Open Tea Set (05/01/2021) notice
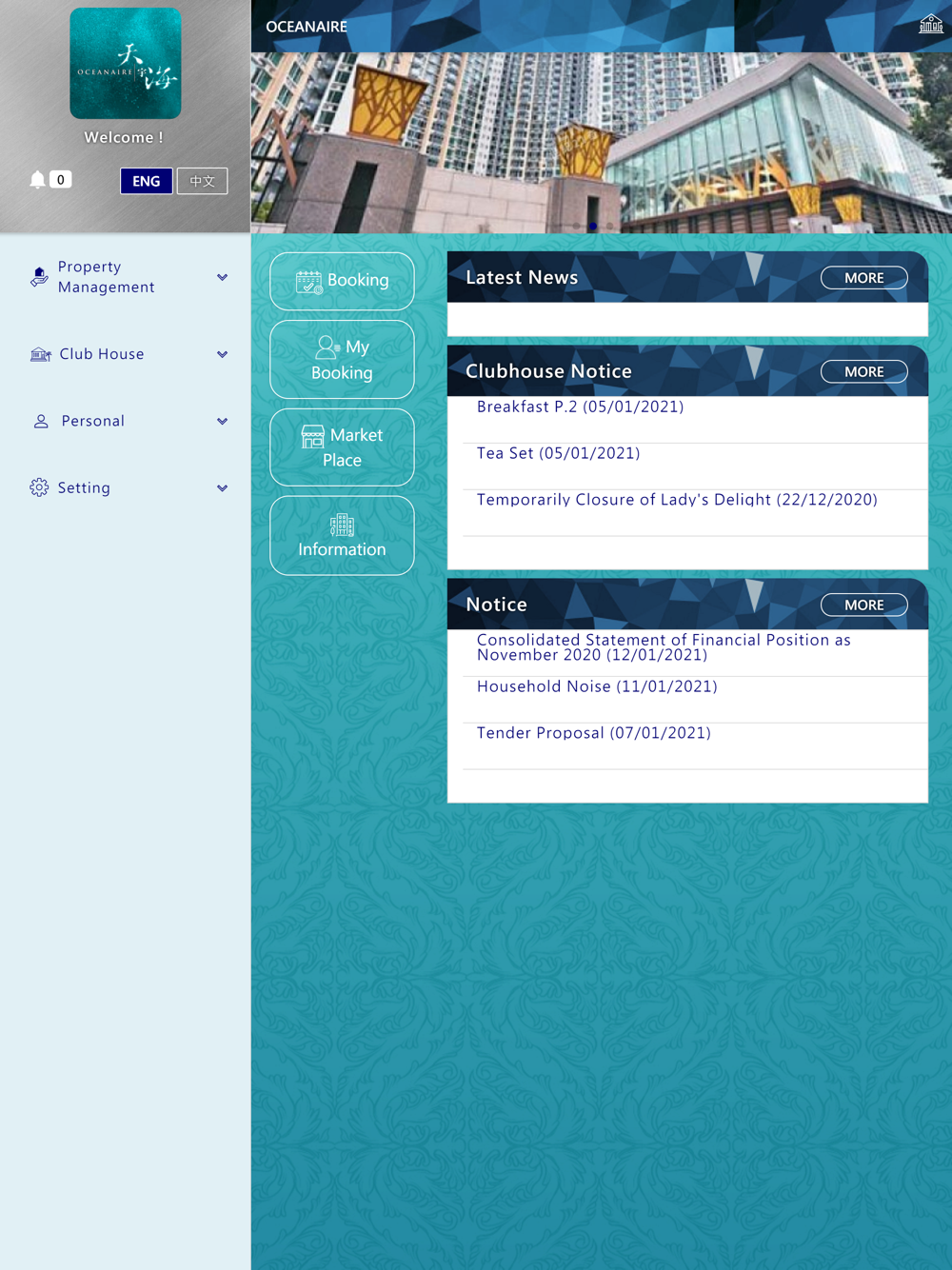 558,453
